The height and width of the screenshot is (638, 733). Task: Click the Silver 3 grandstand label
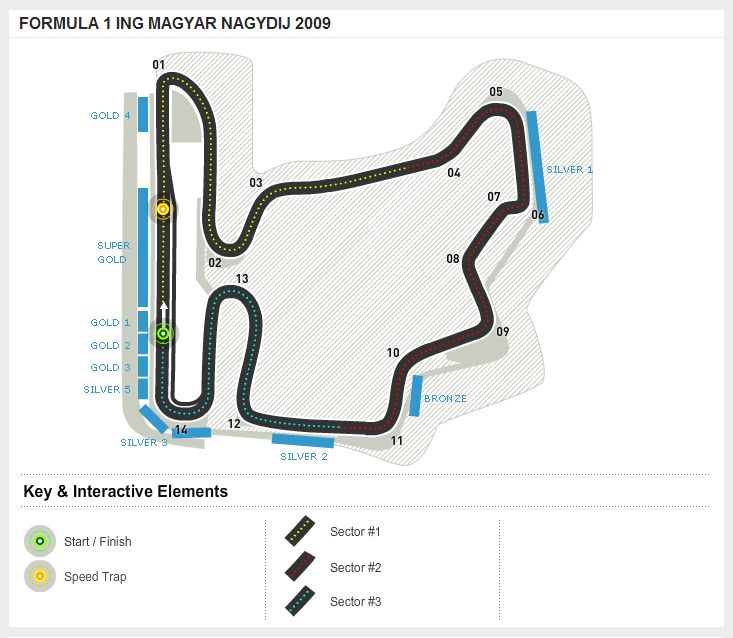pos(144,442)
